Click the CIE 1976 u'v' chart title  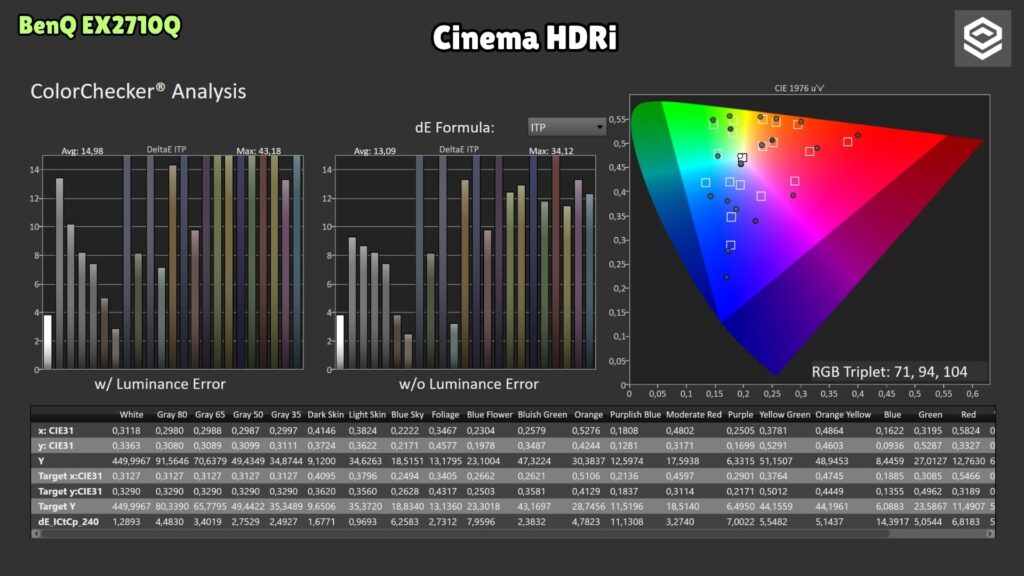pos(799,88)
